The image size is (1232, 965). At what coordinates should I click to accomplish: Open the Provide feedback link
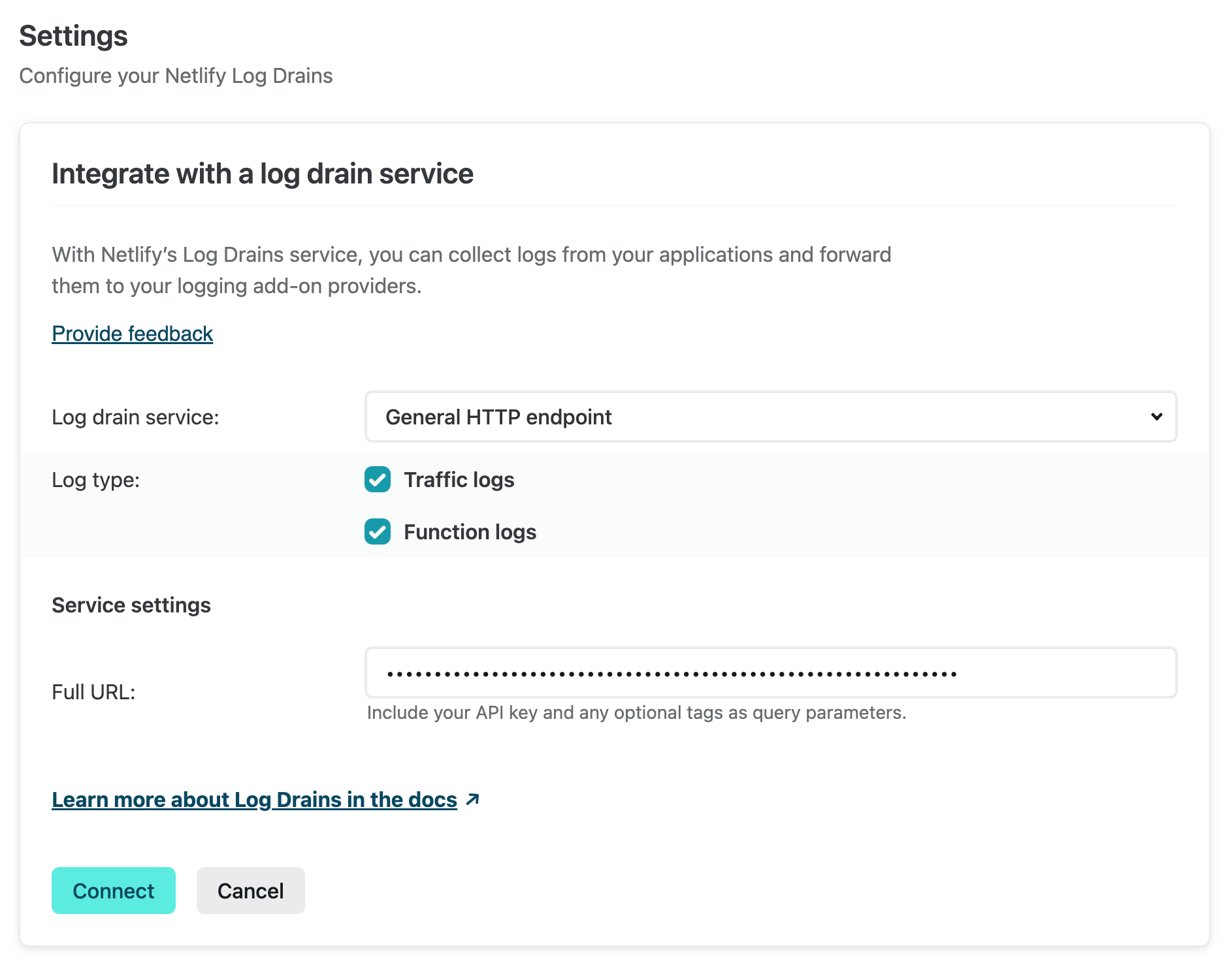[133, 334]
